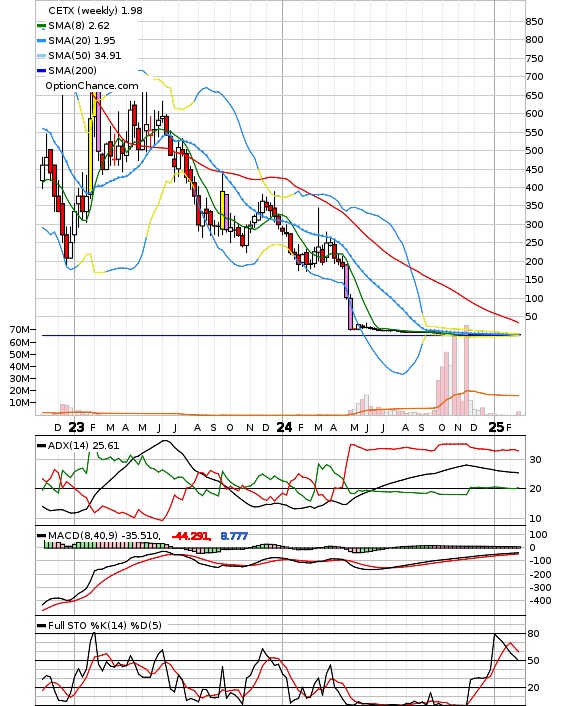Click the blue 8.777 MACD histogram value
Image resolution: width=566 pixels, height=706 pixels.
[234, 536]
